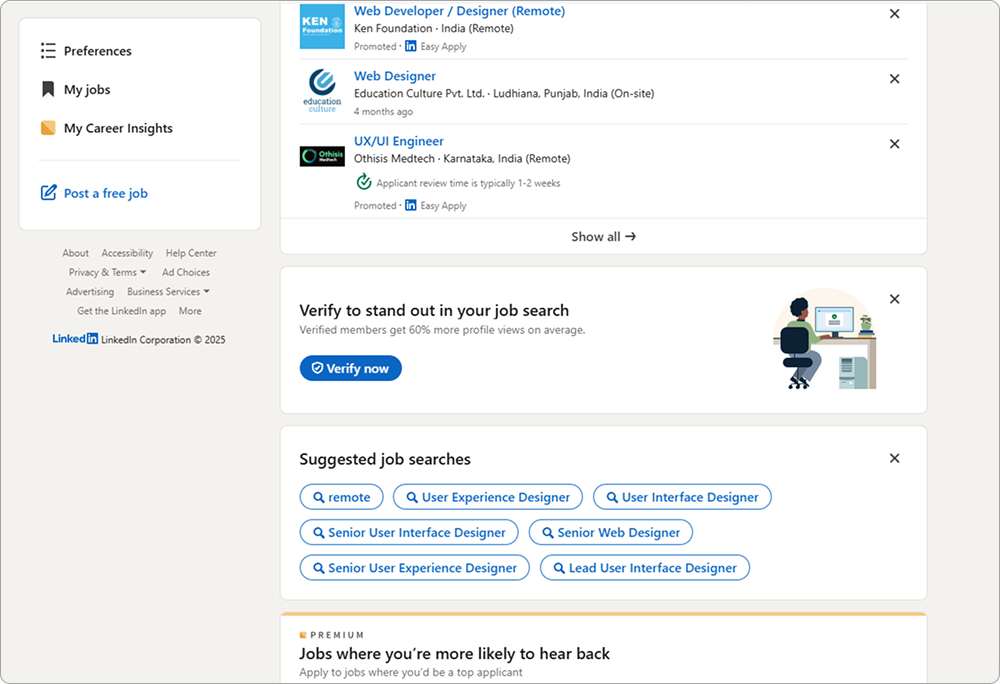Viewport: 1000px width, 684px height.
Task: Click the Education Culture company logo
Action: pos(322,91)
